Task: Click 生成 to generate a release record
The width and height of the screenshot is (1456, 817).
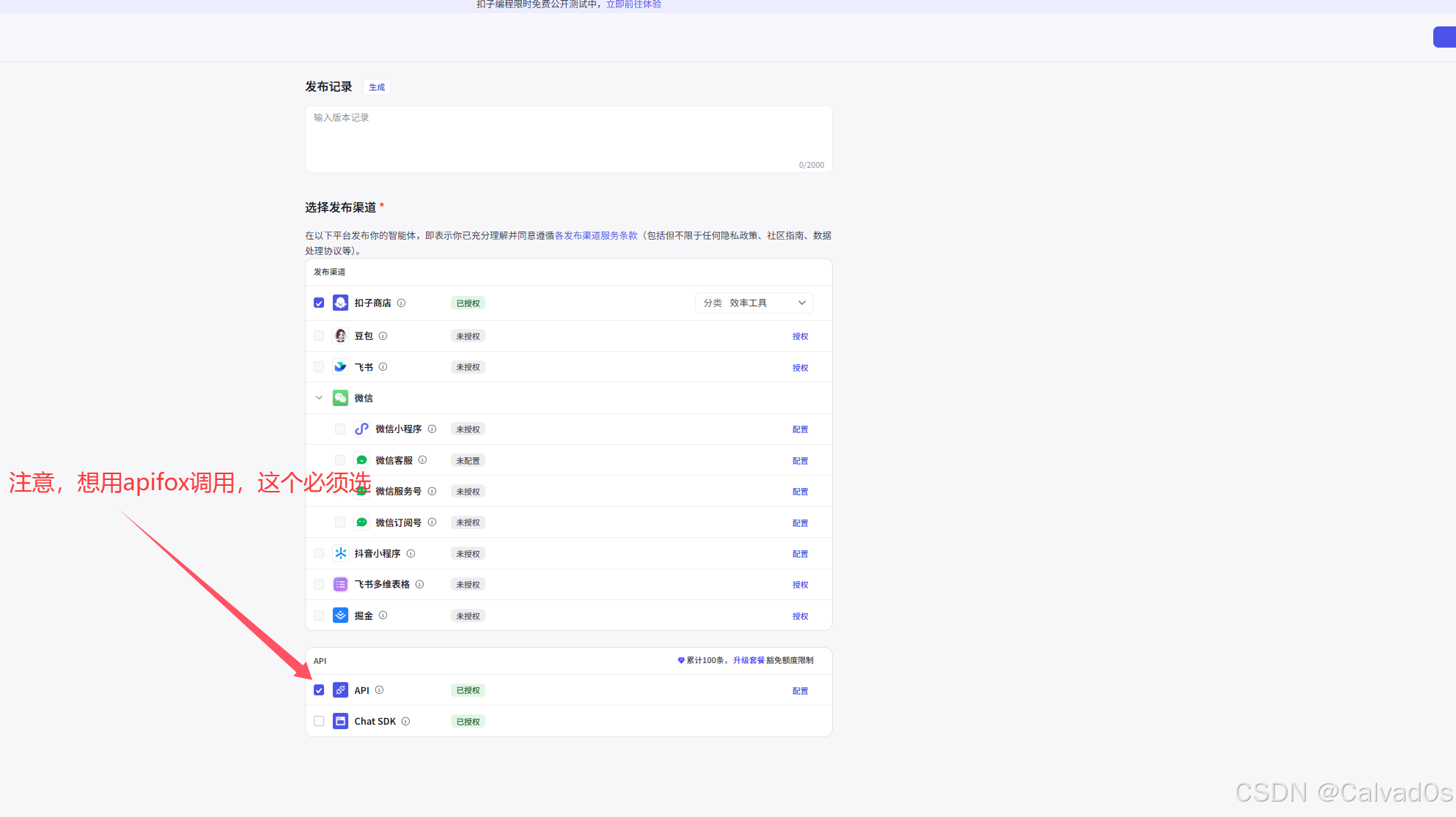Action: [x=377, y=87]
